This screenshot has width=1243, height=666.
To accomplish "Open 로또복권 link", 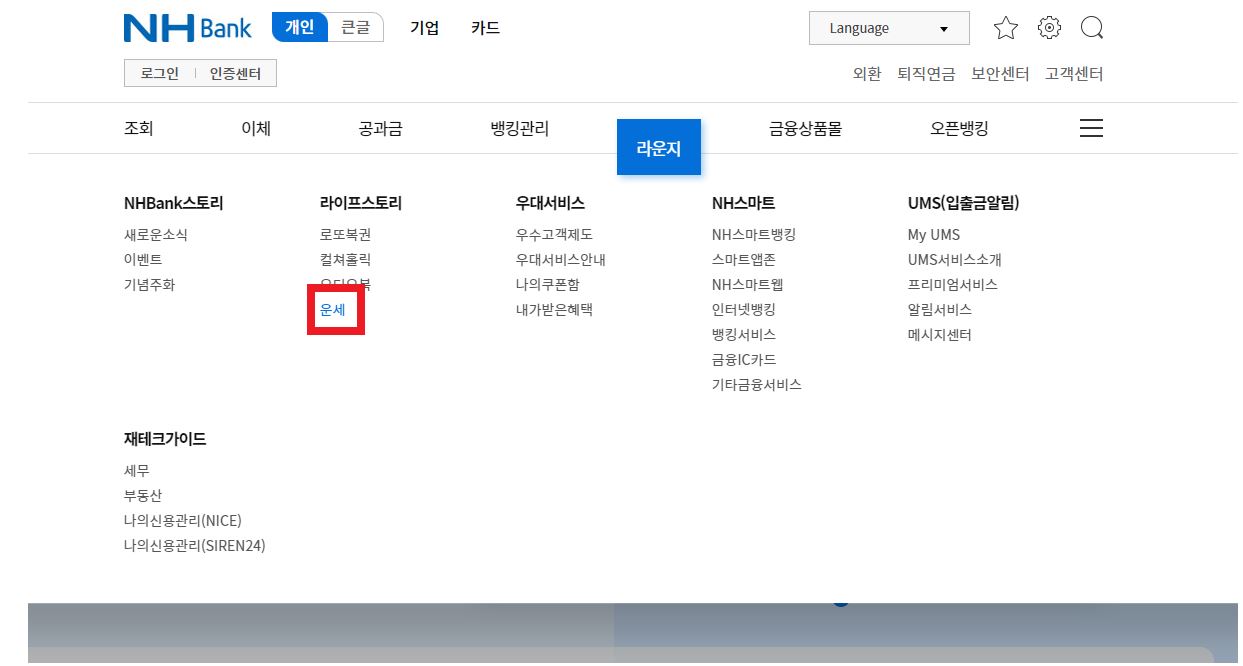I will pos(346,235).
